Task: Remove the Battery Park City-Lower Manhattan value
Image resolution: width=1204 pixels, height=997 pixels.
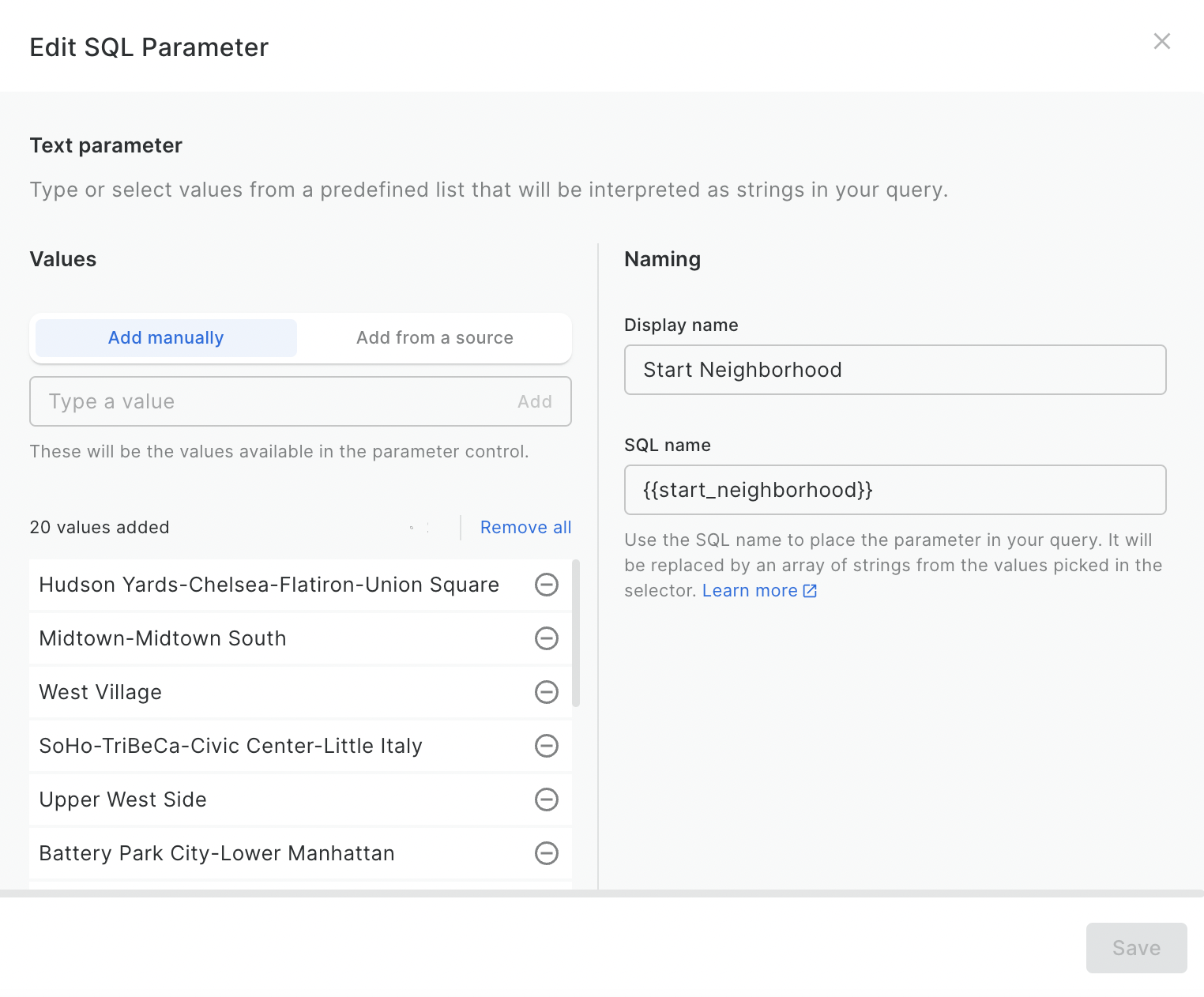Action: coord(547,853)
